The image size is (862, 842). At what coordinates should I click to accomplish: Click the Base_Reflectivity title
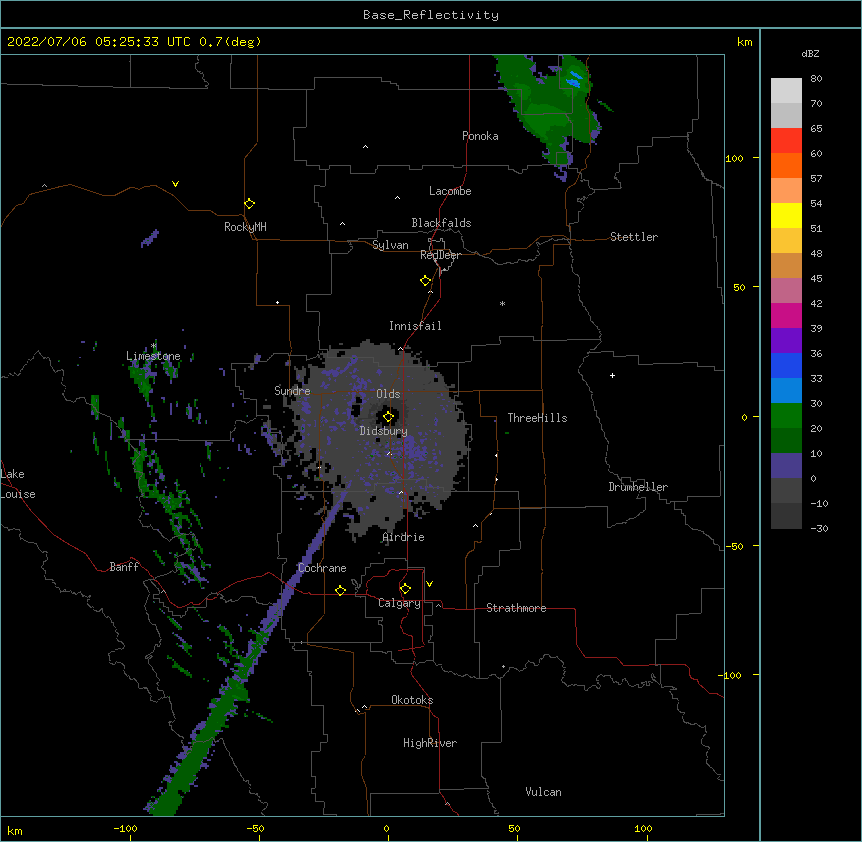pos(431,15)
